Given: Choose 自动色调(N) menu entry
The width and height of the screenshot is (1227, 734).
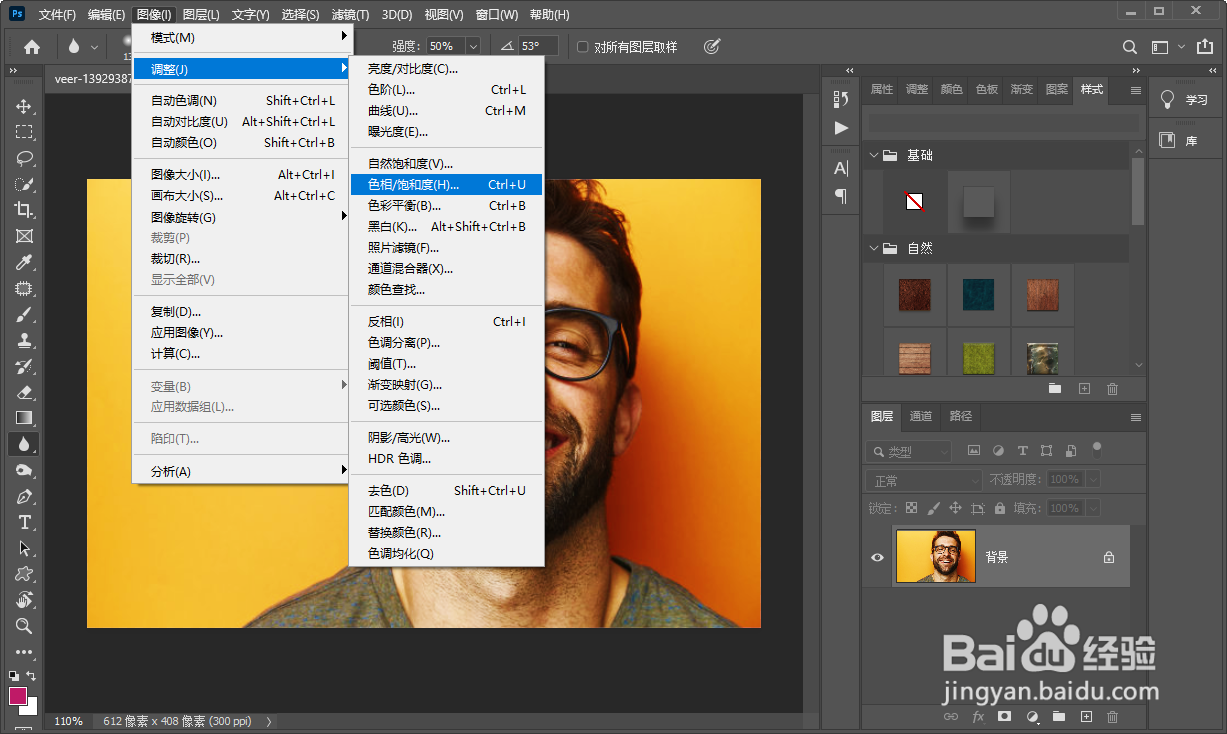Looking at the screenshot, I should pyautogui.click(x=241, y=101).
